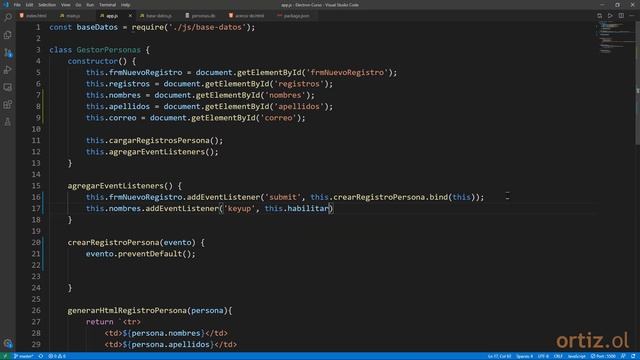Click the Port: 5500 Live Server indicator
The height and width of the screenshot is (360, 640).
pyautogui.click(x=603, y=356)
